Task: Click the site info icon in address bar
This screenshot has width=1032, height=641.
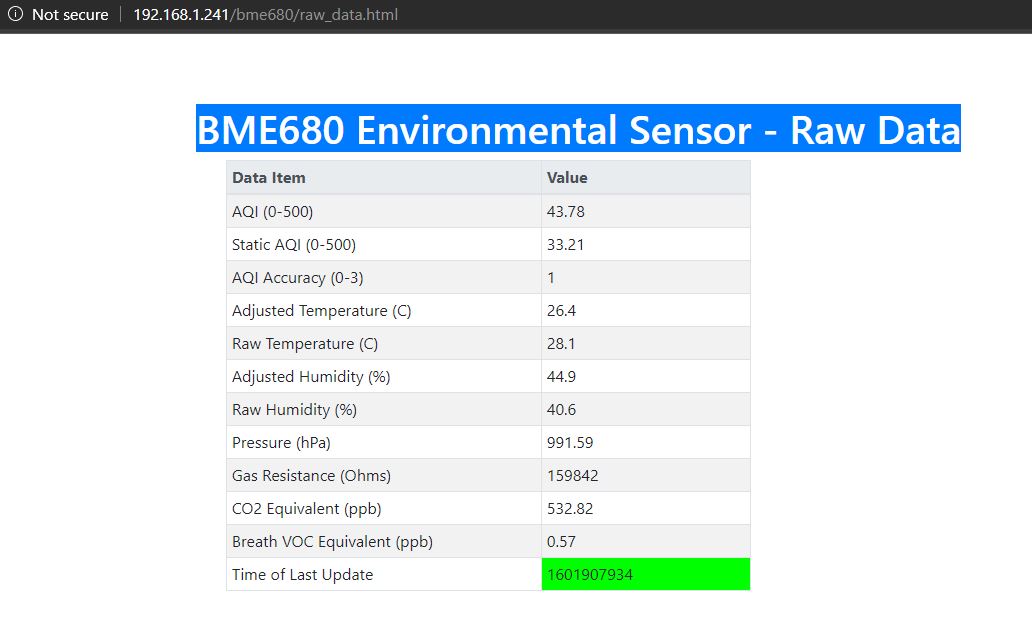Action: [15, 14]
